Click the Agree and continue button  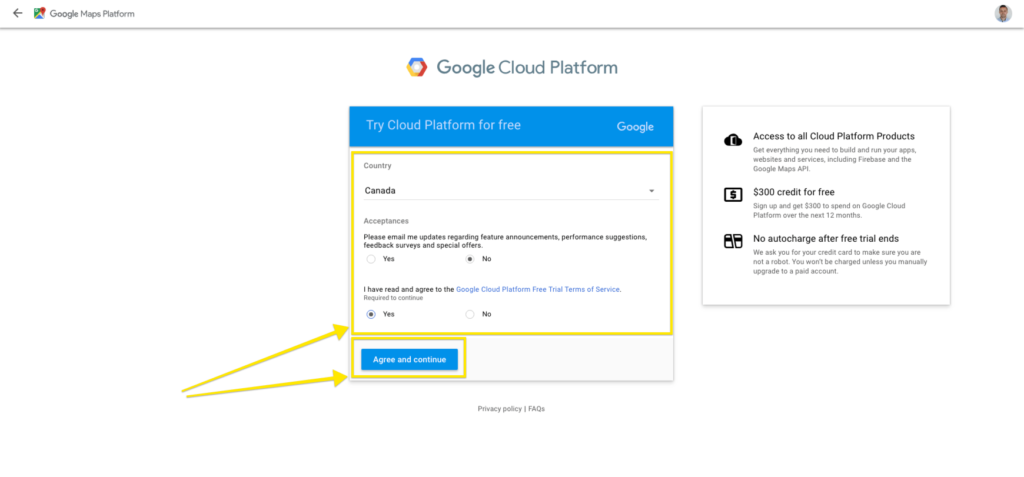coord(409,359)
